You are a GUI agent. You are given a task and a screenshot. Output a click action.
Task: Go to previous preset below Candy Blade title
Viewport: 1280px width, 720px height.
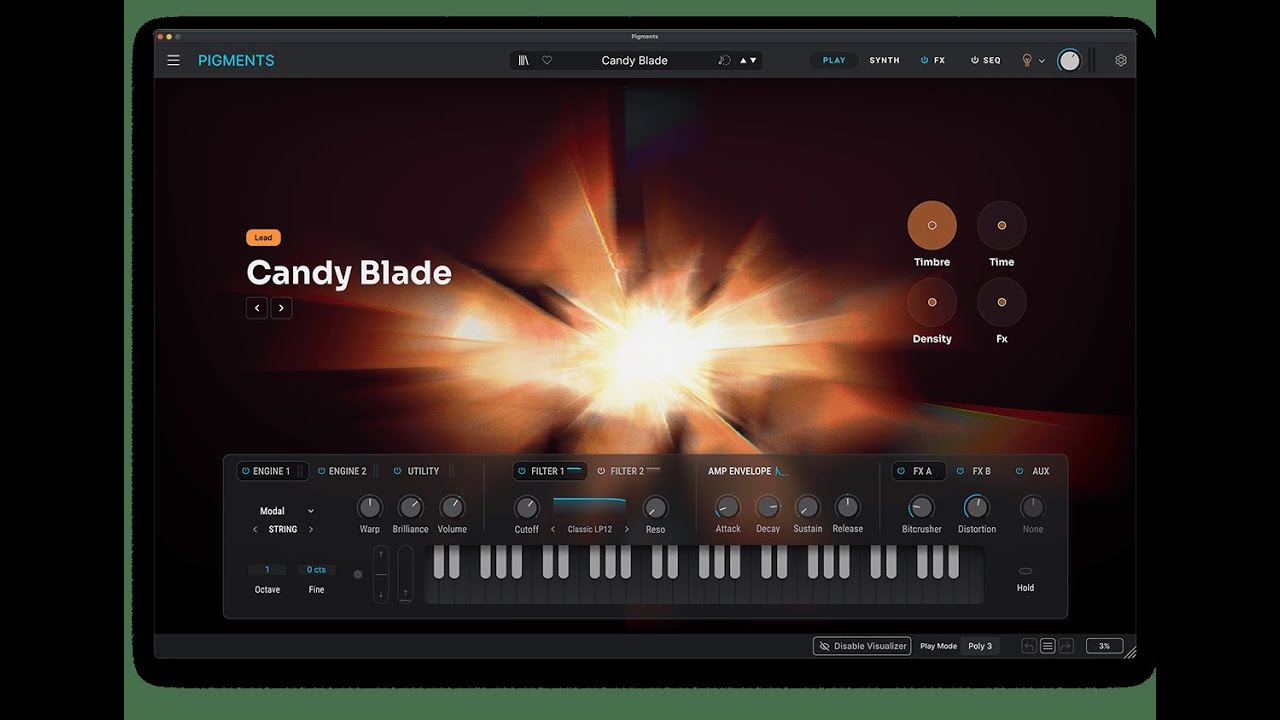click(257, 308)
